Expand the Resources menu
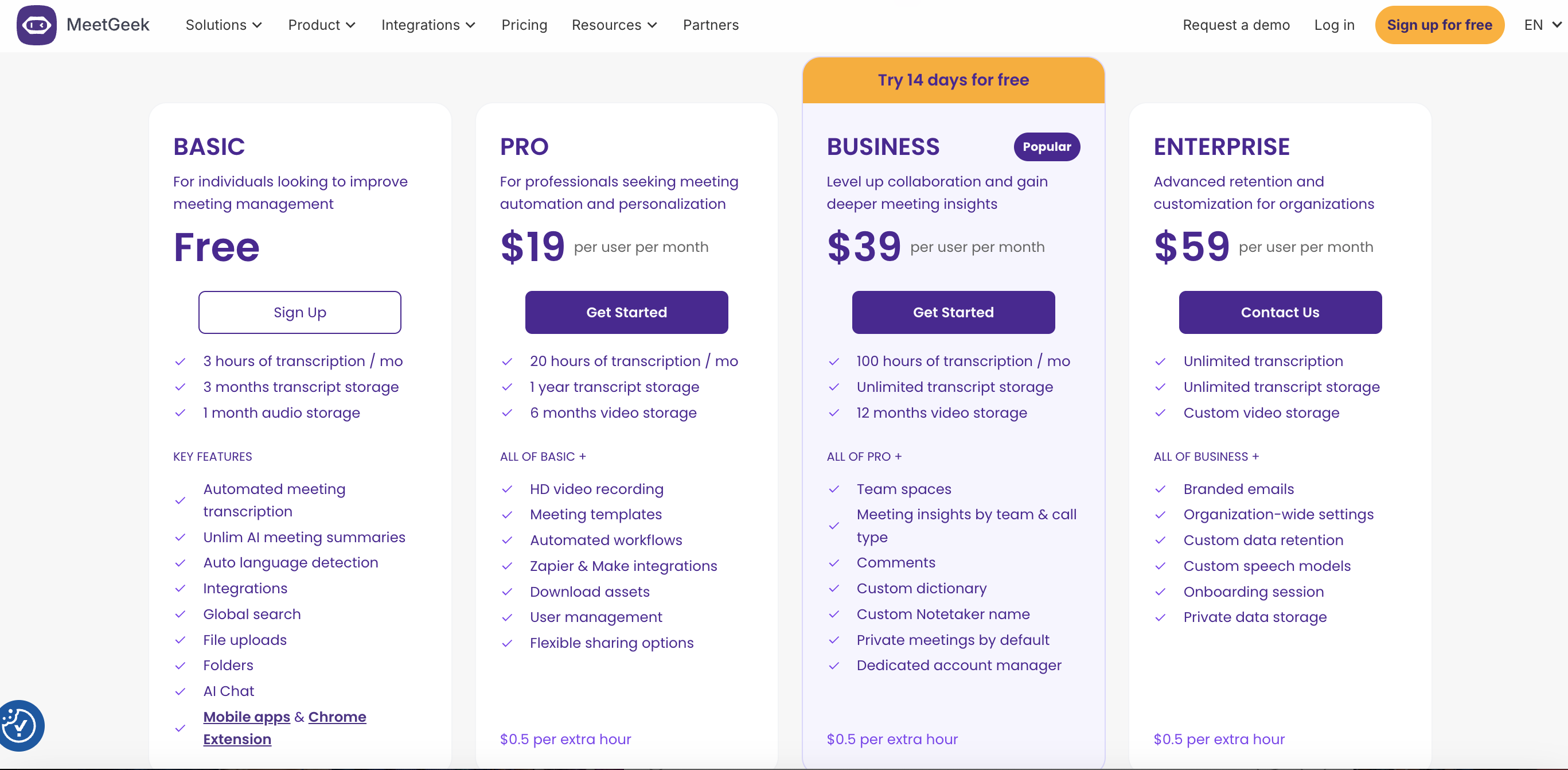Viewport: 1568px width, 770px height. [x=614, y=25]
